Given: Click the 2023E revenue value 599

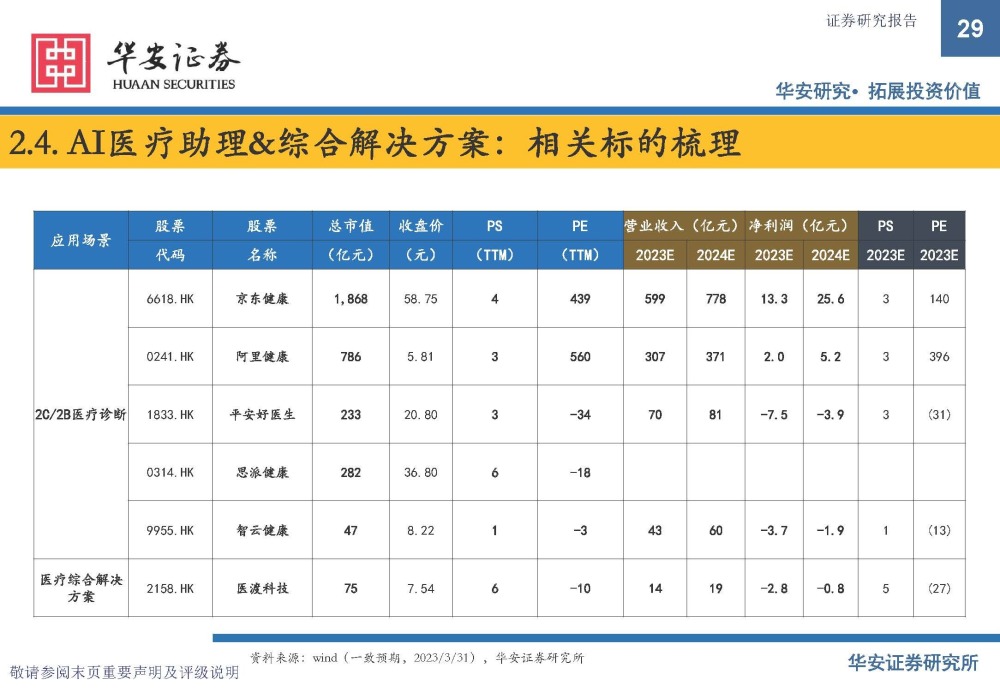Looking at the screenshot, I should pos(655,298).
